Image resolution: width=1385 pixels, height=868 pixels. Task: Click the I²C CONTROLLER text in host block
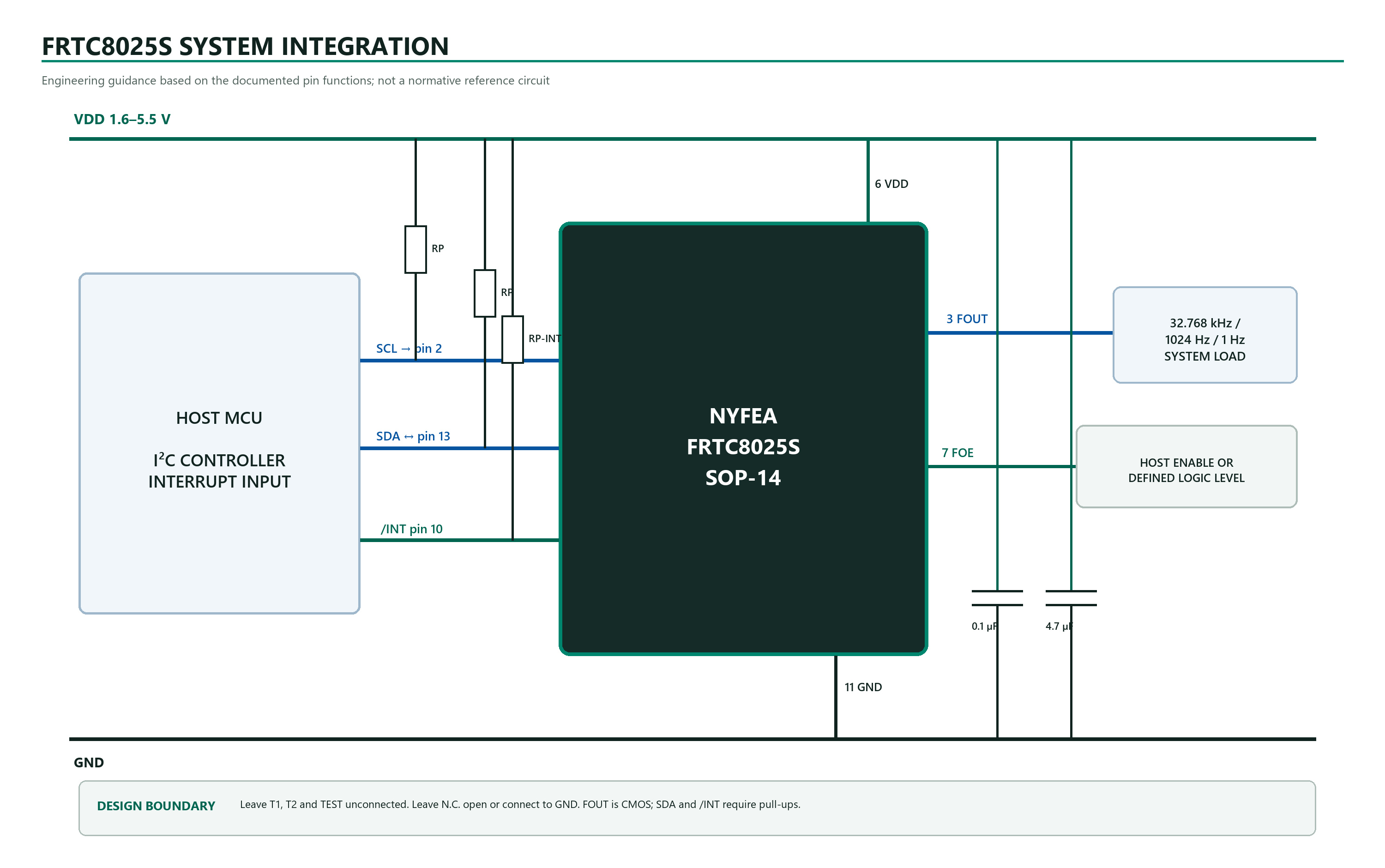point(219,460)
